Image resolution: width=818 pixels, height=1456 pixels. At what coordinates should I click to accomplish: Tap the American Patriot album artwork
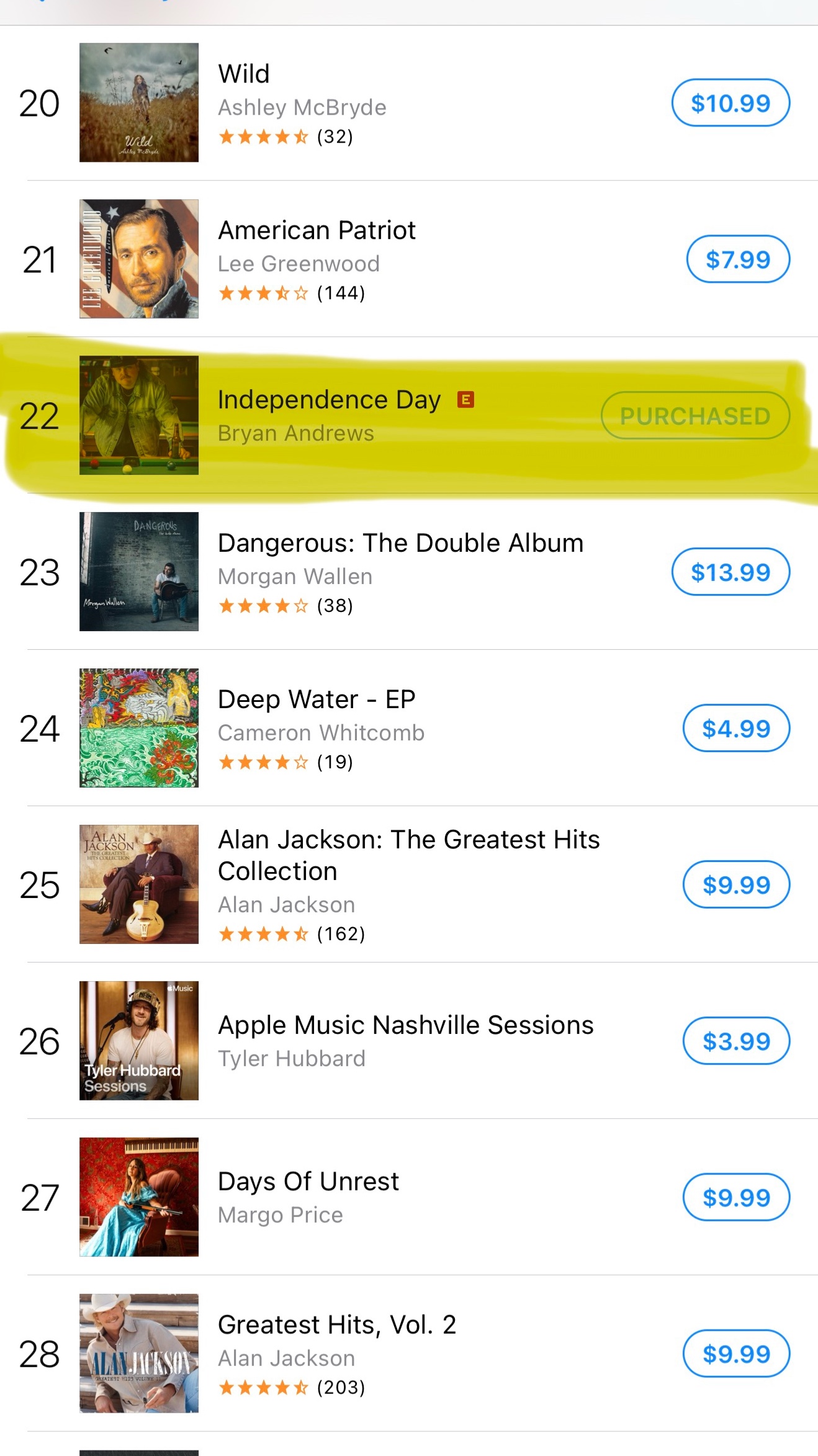pos(139,259)
